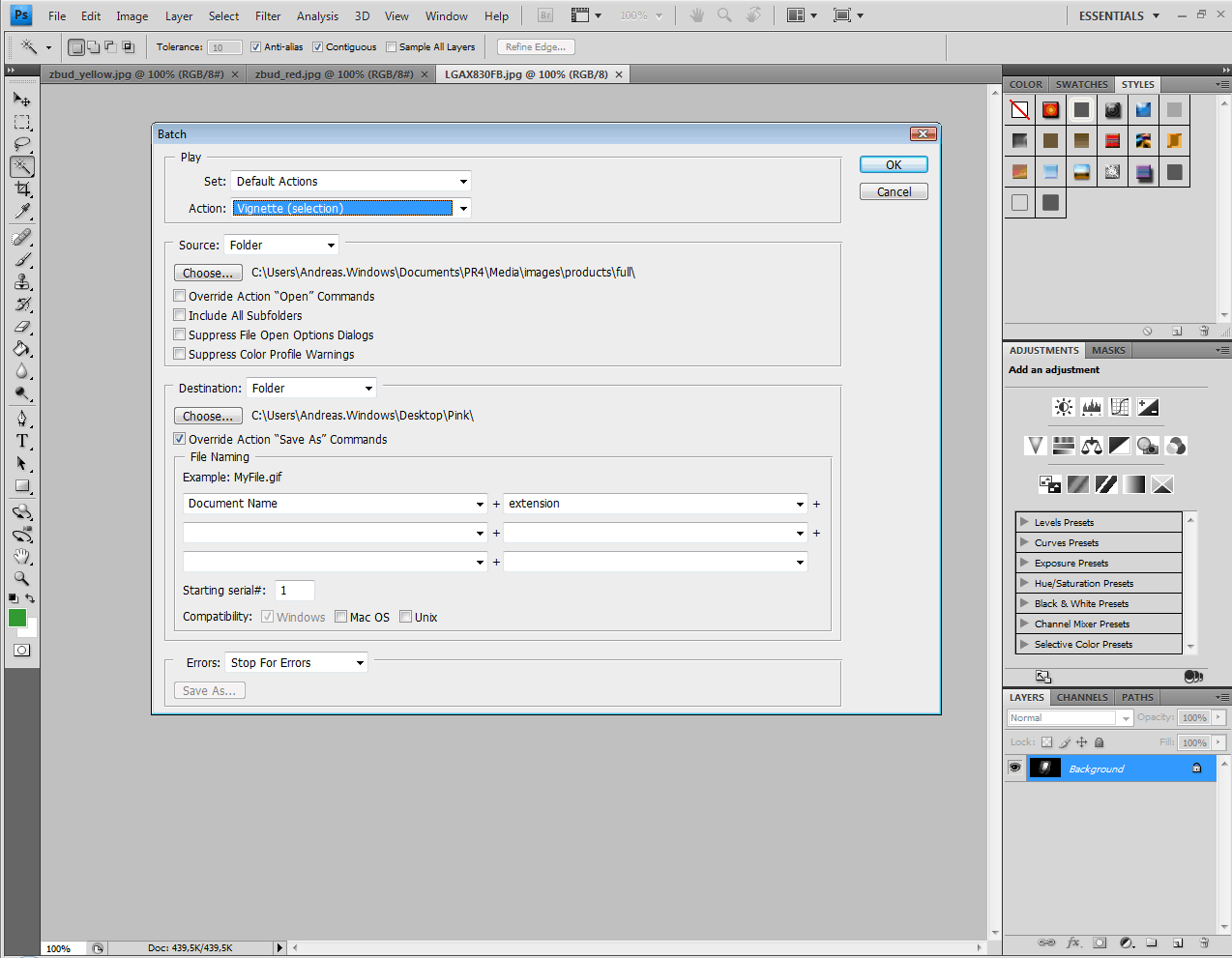
Task: Add a Color Balance adjustment
Action: point(1091,446)
